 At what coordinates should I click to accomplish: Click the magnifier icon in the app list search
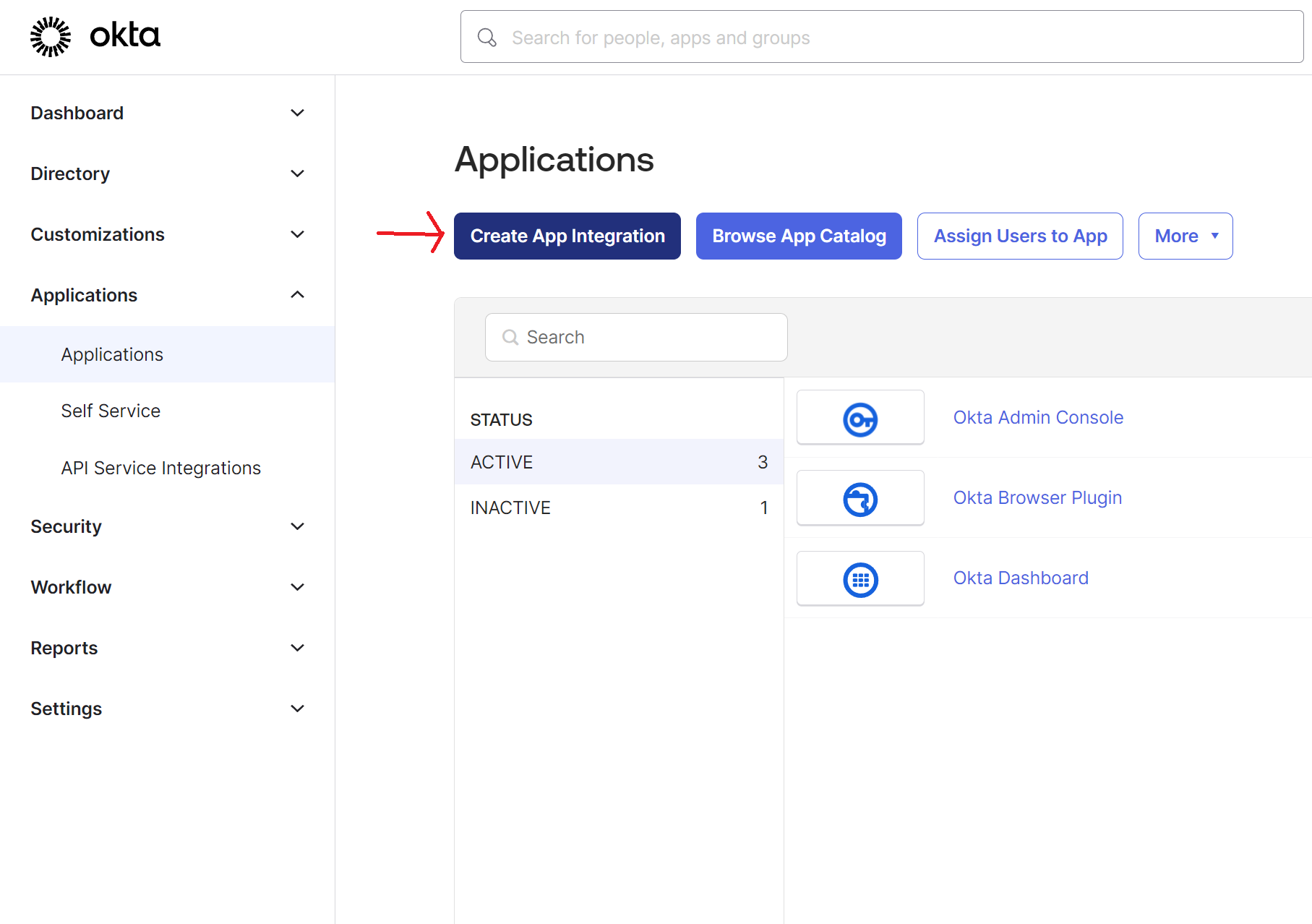[510, 337]
